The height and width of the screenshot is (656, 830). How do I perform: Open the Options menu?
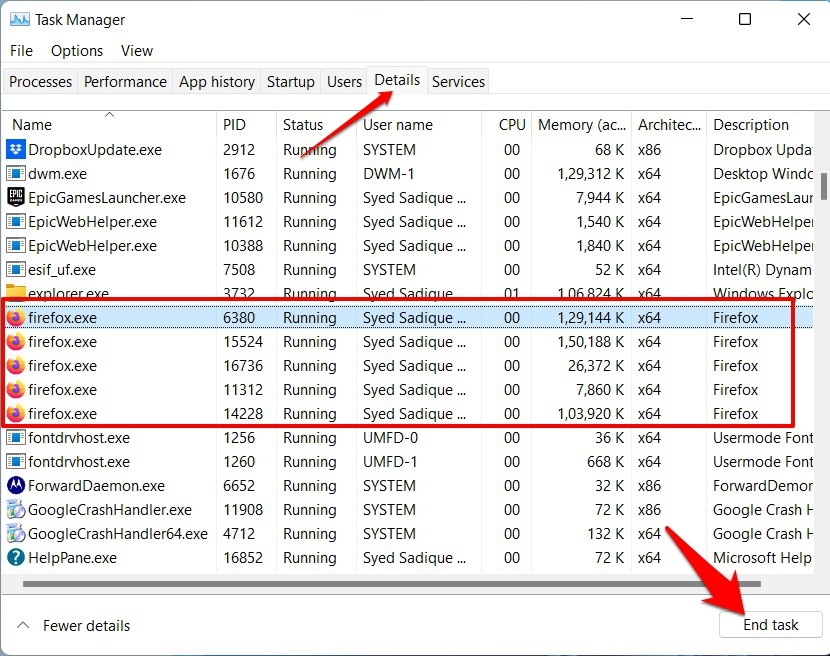(77, 50)
